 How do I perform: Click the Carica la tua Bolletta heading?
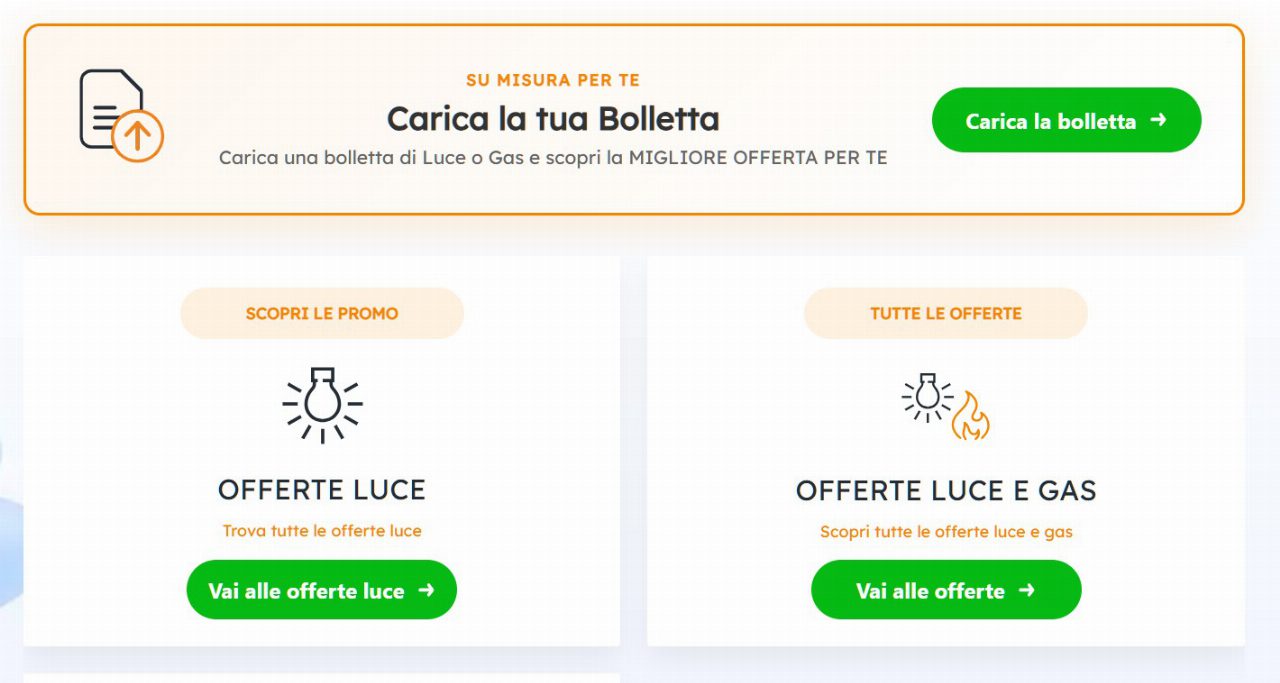[x=553, y=119]
